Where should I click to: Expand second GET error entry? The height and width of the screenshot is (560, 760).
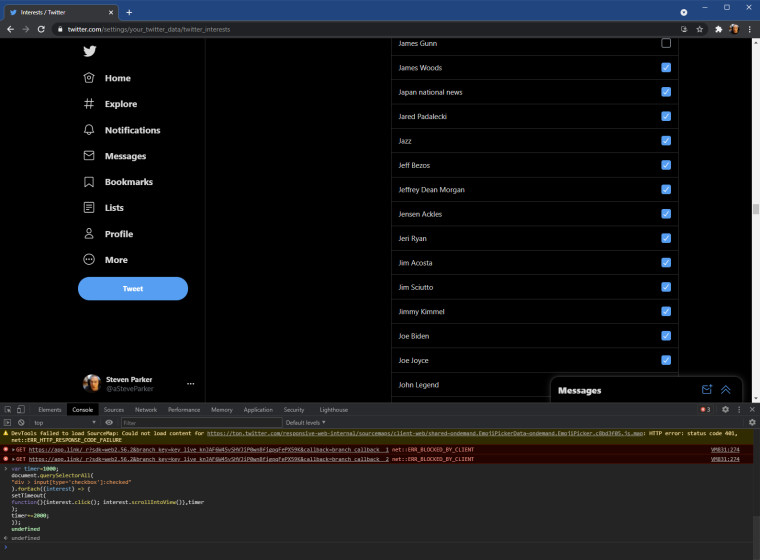coord(13,459)
